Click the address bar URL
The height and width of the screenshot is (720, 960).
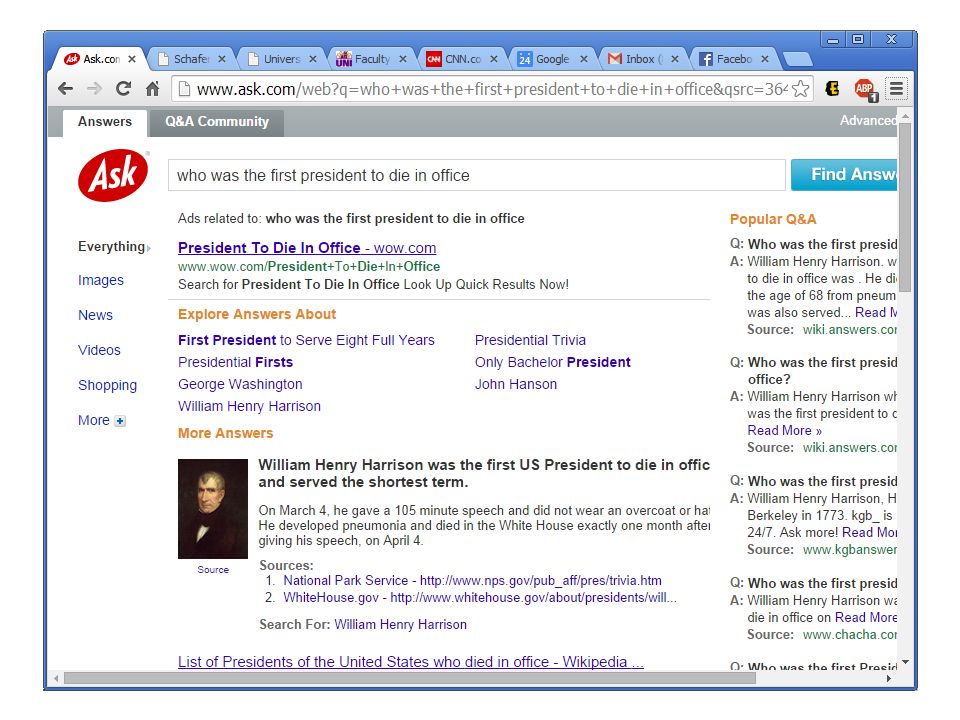(490, 89)
